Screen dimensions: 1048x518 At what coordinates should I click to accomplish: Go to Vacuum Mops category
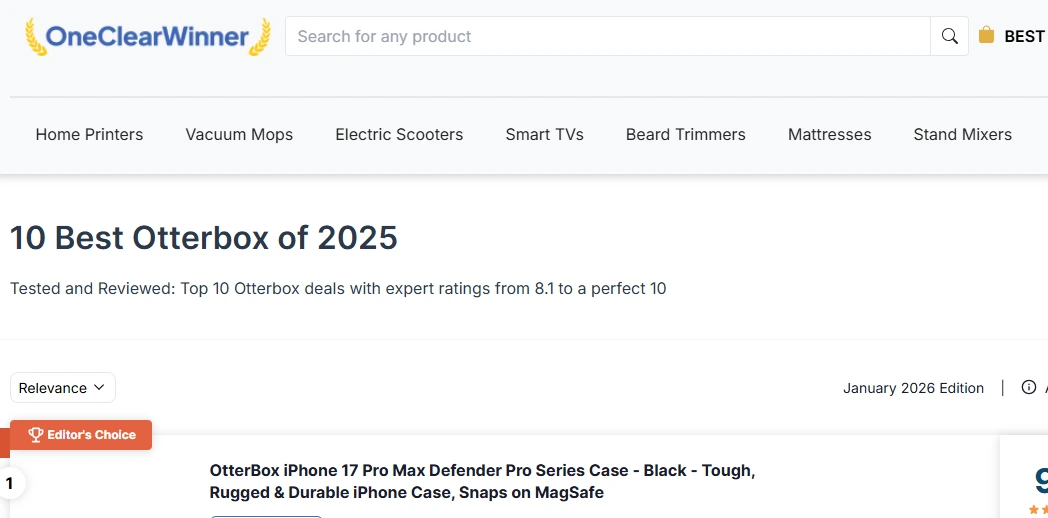point(239,135)
